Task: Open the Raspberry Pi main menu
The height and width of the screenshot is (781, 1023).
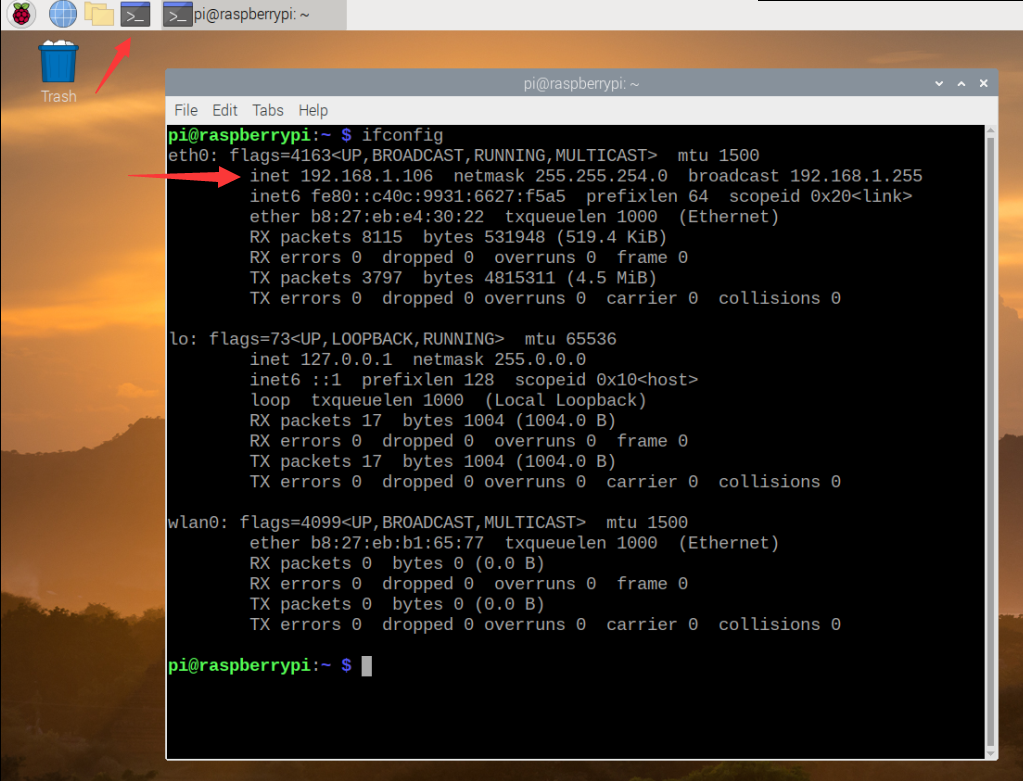Action: [21, 14]
